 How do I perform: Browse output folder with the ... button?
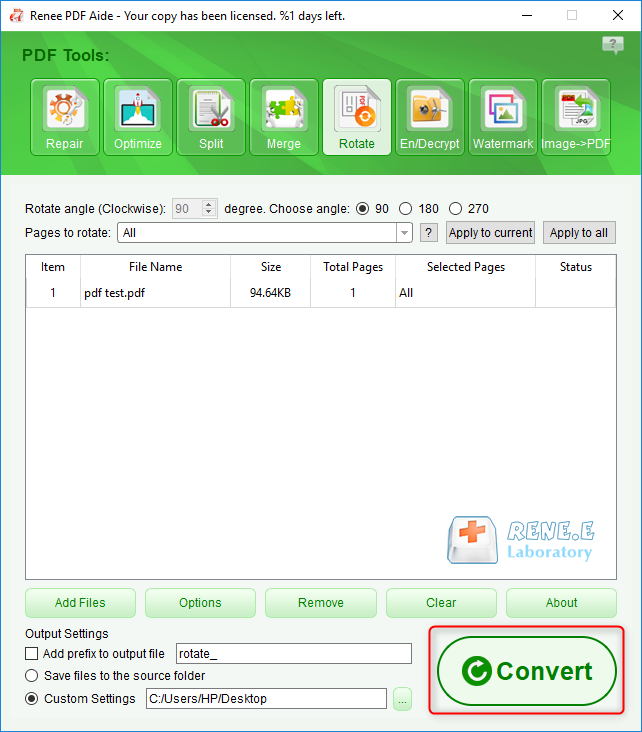(x=402, y=699)
